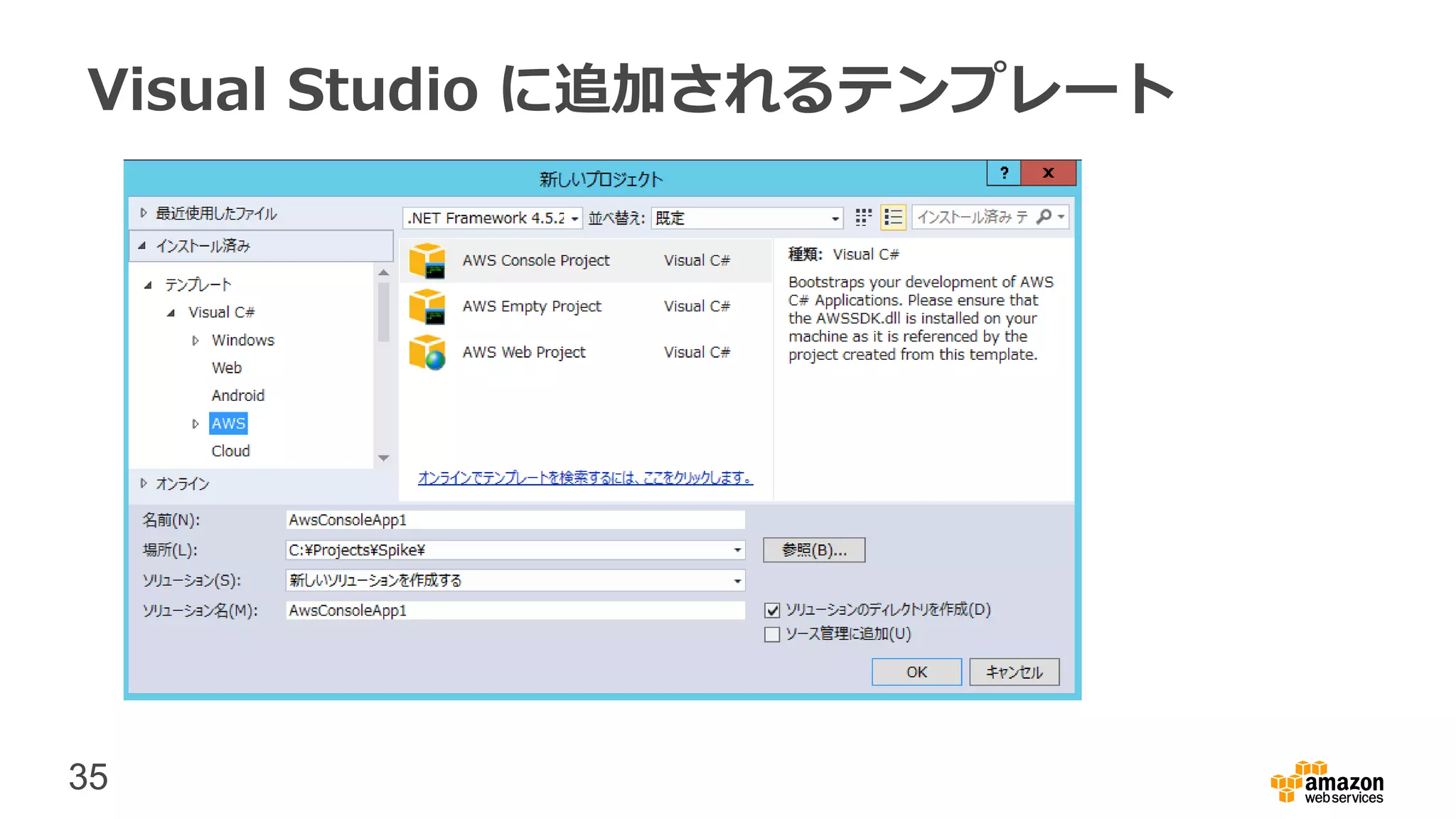1456x819 pixels.
Task: Click the template tree scrollbar thumb
Action: tap(384, 312)
